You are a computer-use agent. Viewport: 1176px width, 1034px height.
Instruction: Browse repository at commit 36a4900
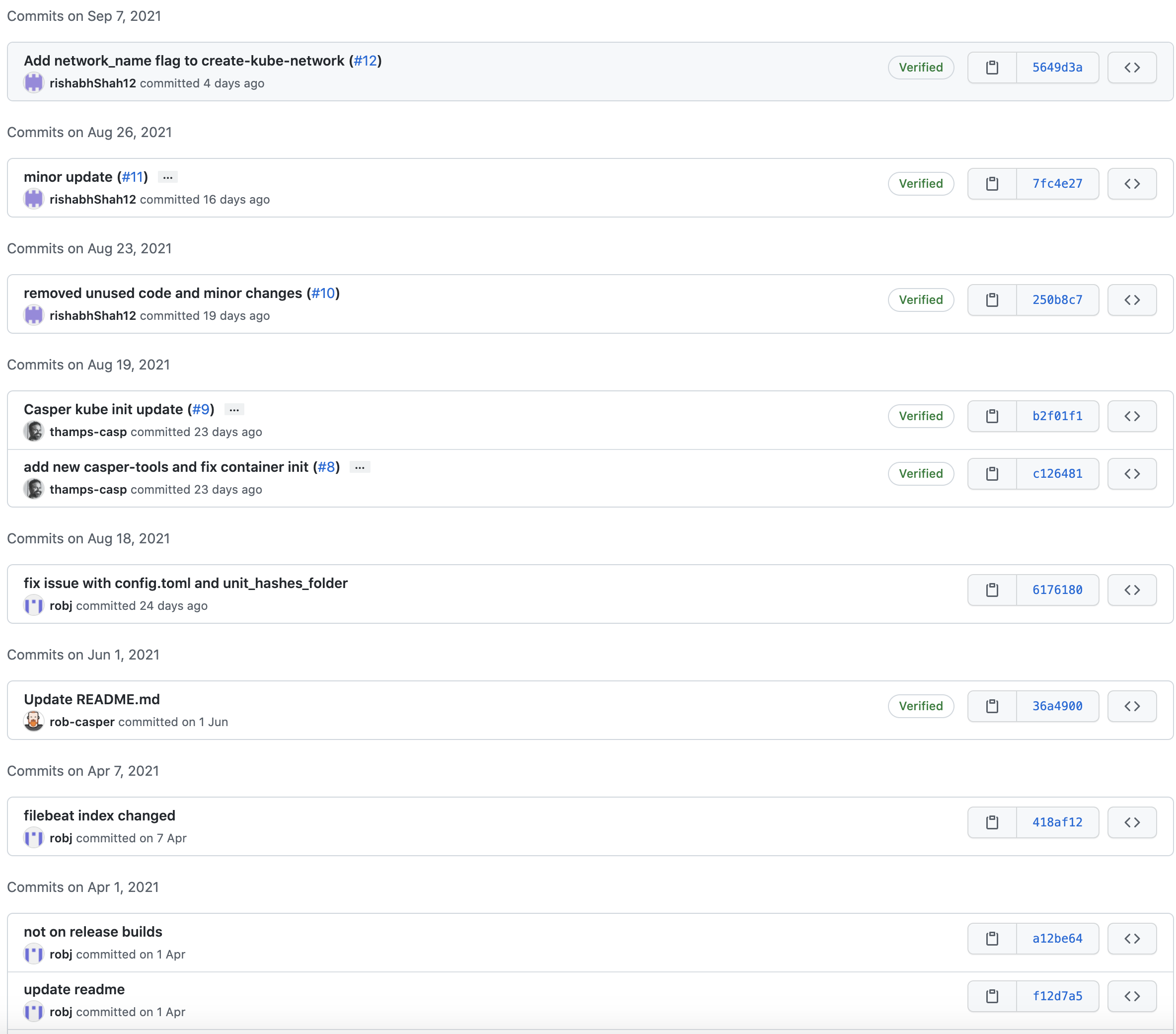tap(1132, 706)
